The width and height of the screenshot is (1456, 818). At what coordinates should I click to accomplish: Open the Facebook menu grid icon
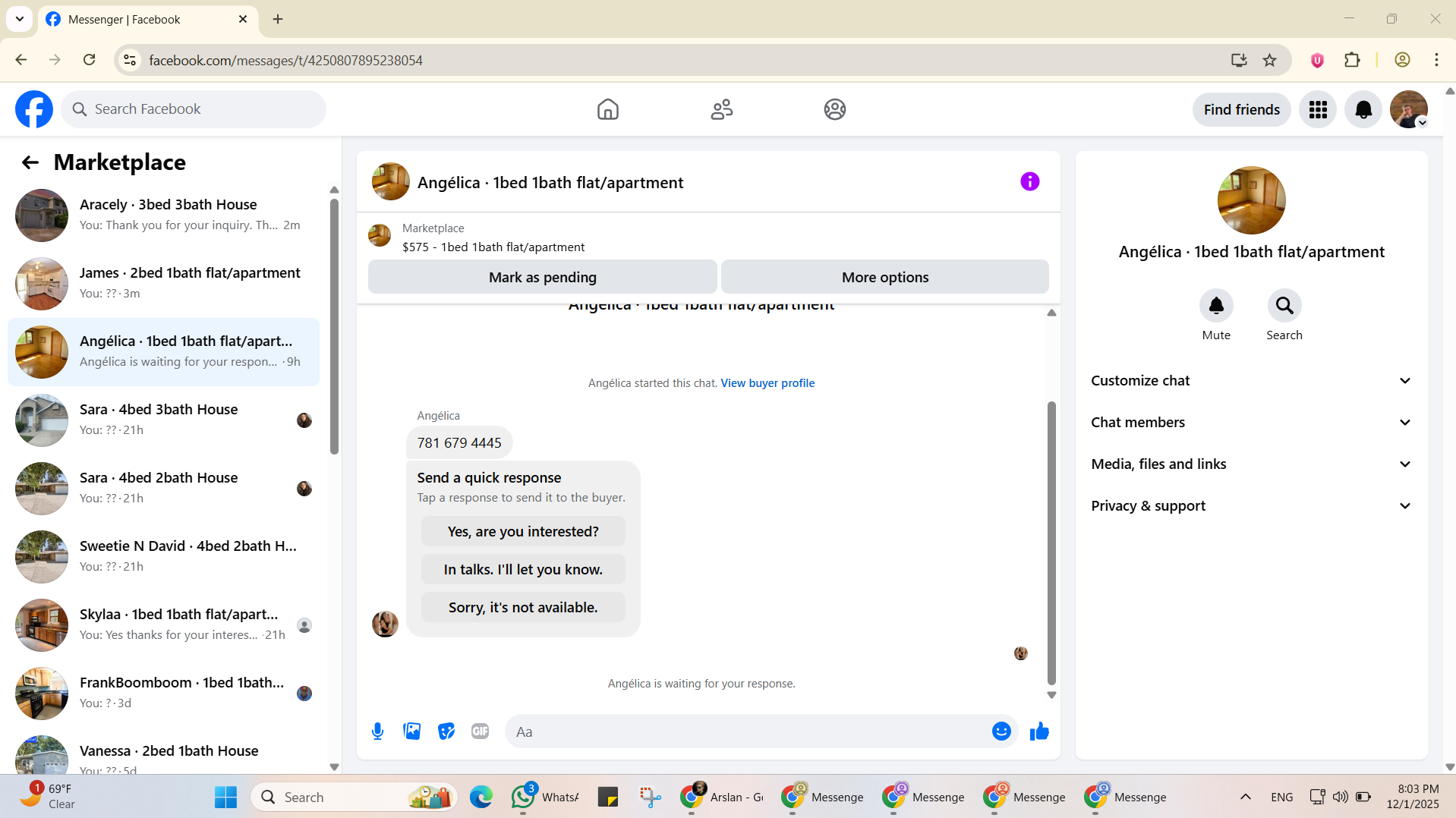coord(1318,110)
